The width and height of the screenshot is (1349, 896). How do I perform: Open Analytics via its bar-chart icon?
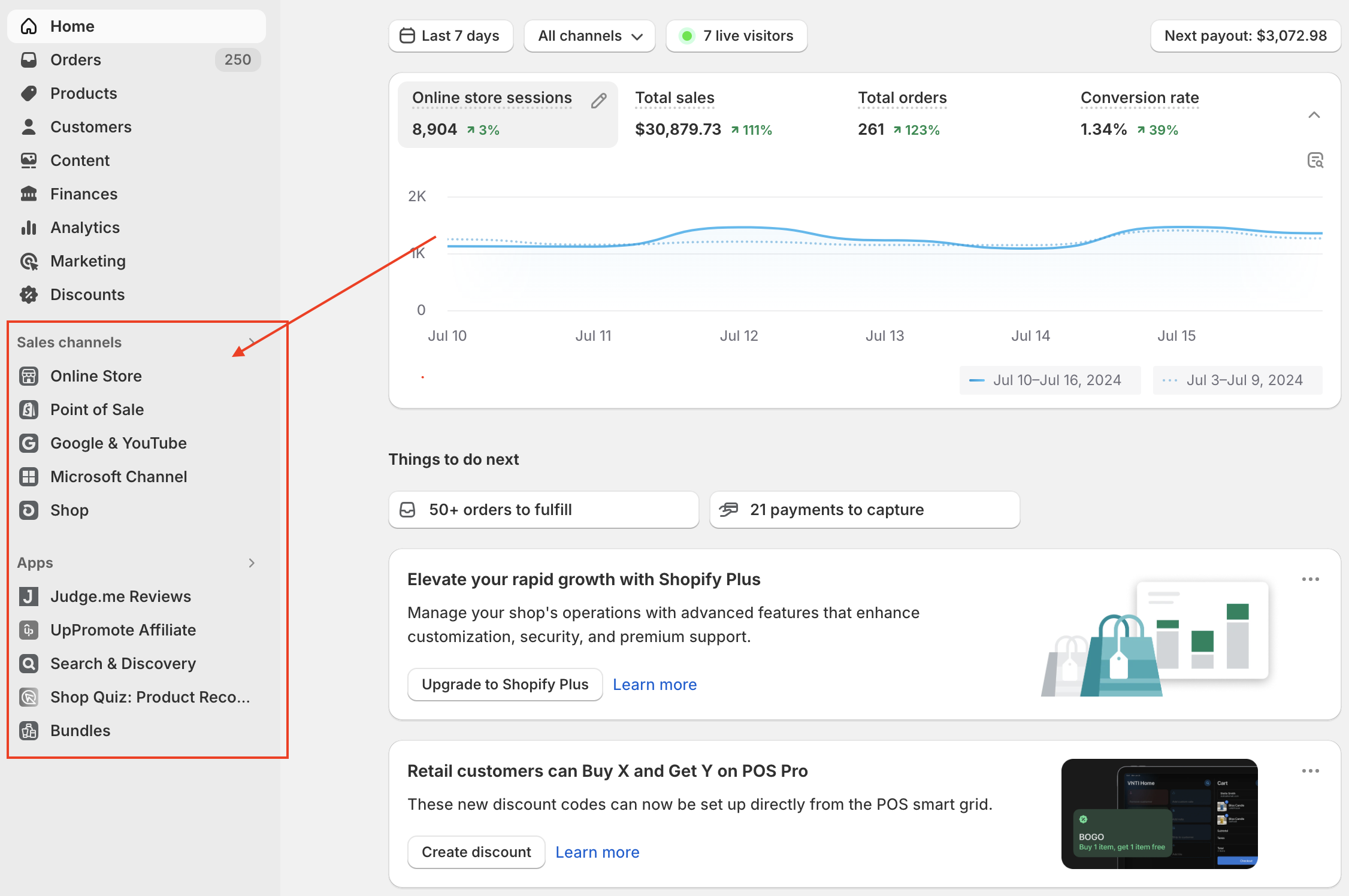point(28,228)
